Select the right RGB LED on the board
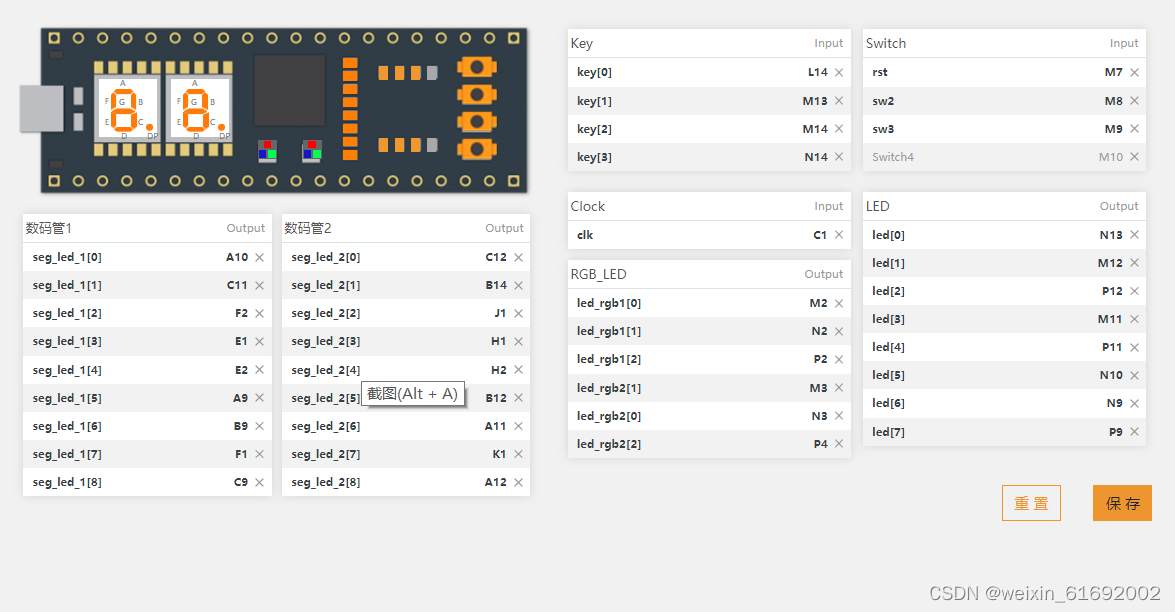 pyautogui.click(x=312, y=151)
